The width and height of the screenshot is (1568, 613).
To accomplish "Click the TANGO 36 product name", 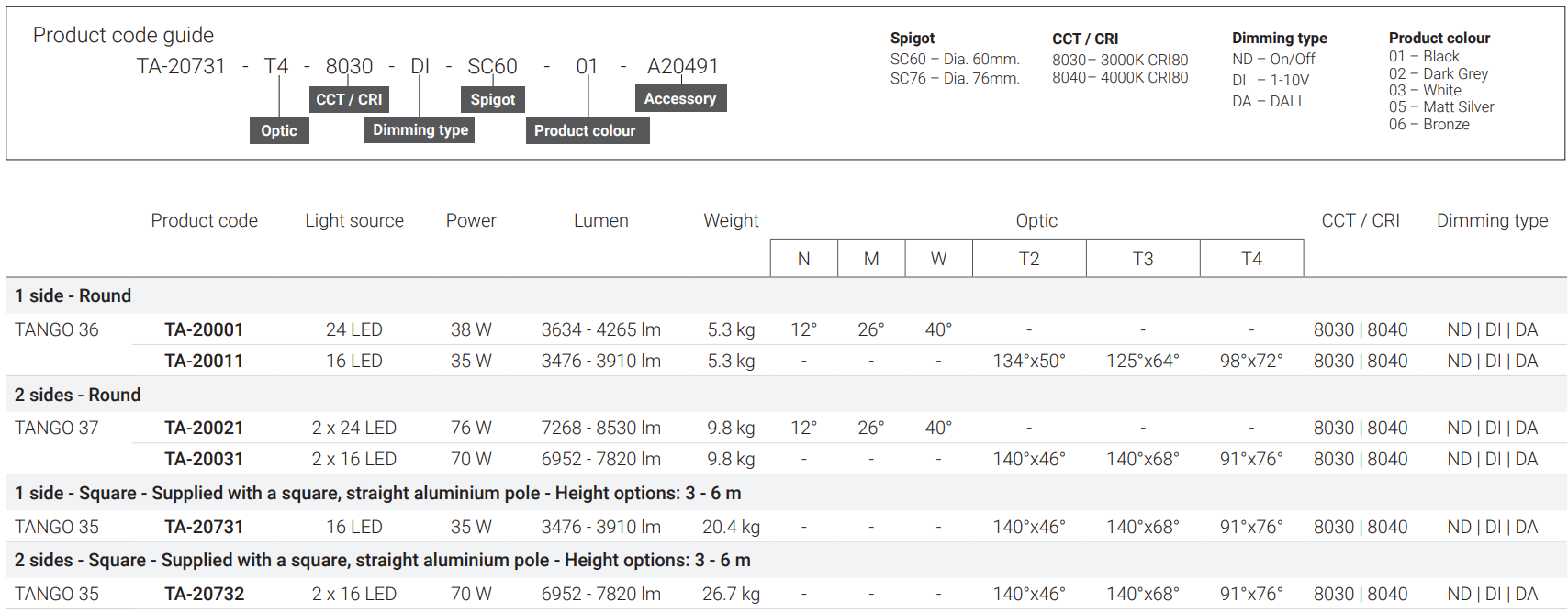I will click(57, 329).
